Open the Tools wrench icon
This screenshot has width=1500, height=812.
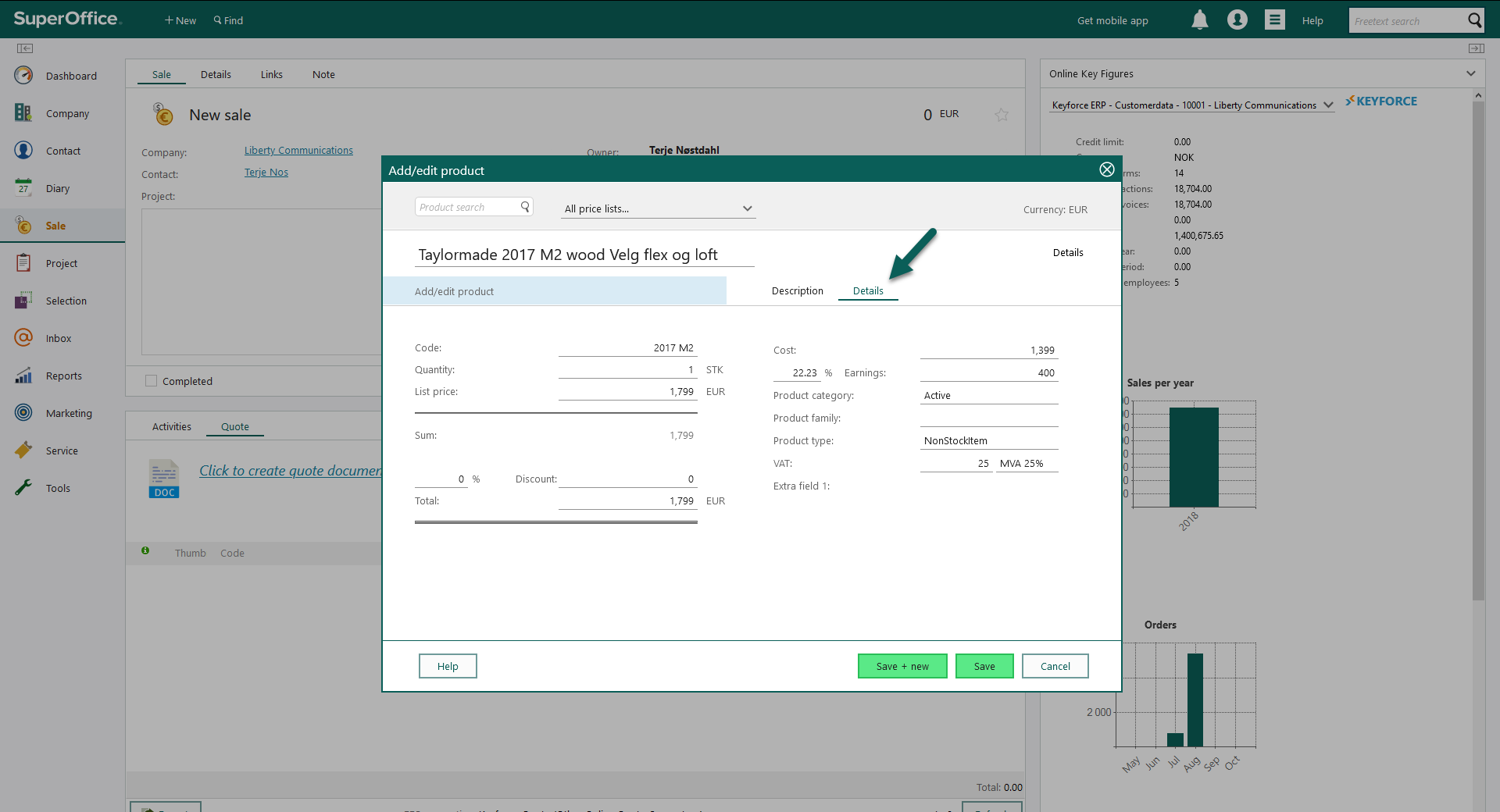pyautogui.click(x=23, y=487)
